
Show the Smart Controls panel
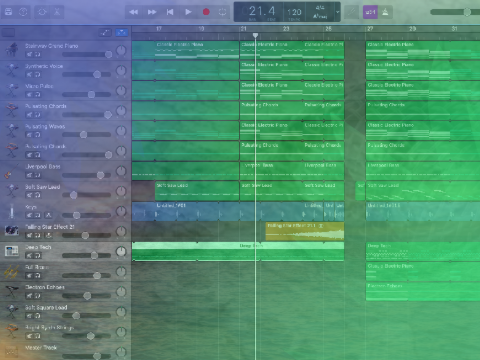42,12
